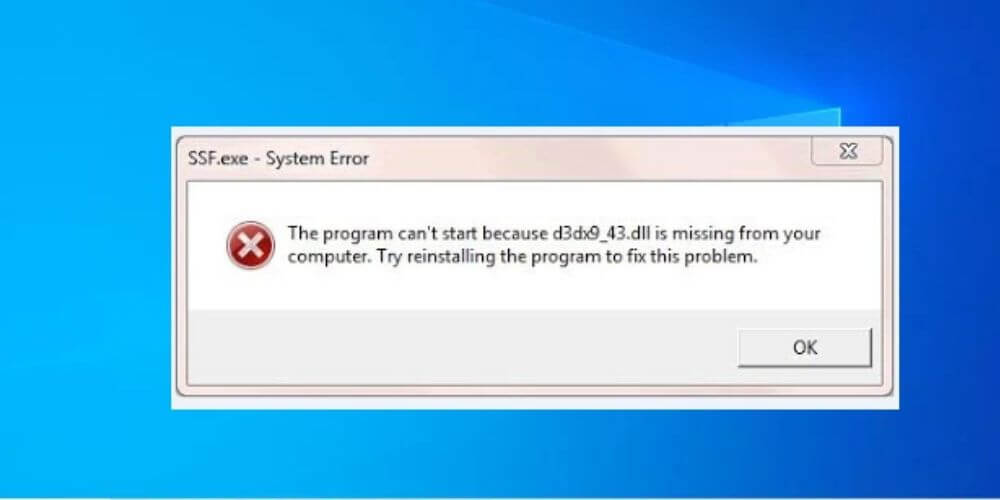Click the d3dx9_43.dll filename in message
The width and height of the screenshot is (1000, 500).
tap(600, 234)
